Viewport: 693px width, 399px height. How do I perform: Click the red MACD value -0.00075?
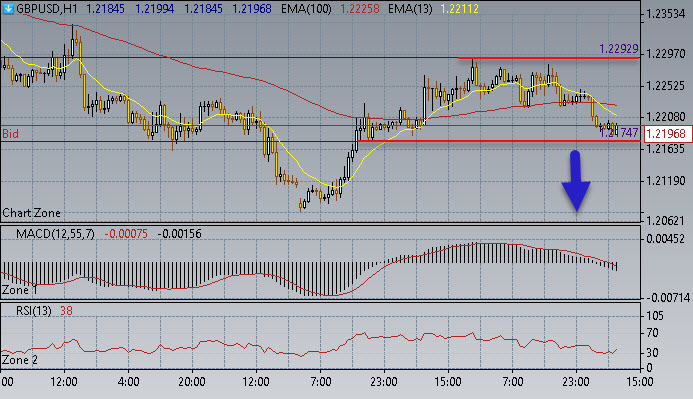pos(126,234)
